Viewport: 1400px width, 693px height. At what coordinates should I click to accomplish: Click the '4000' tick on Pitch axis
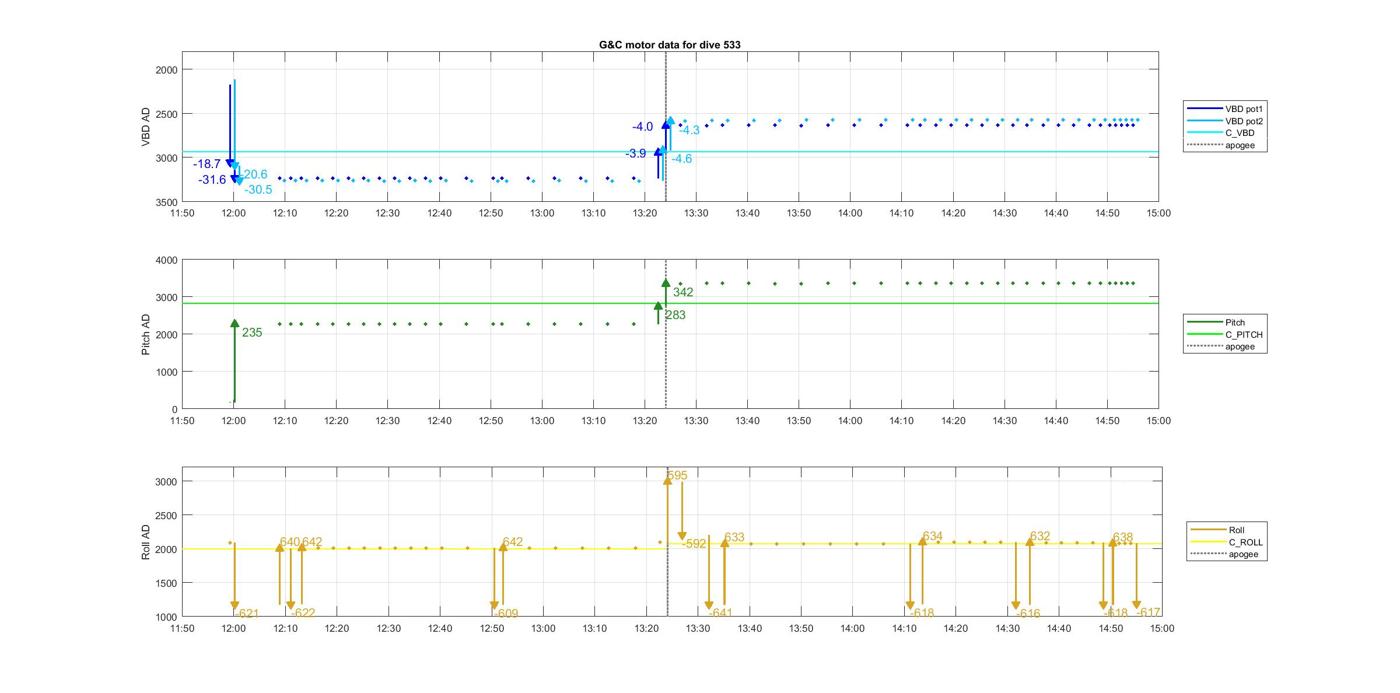click(x=166, y=260)
